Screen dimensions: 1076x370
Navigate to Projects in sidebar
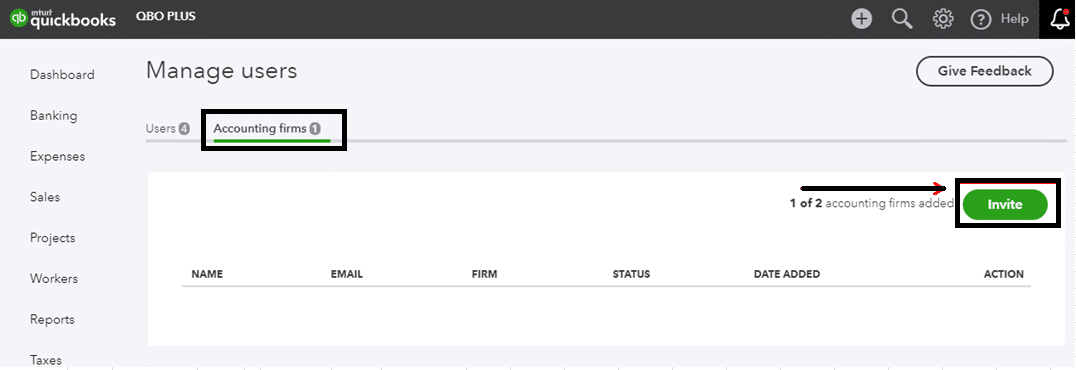(x=53, y=238)
